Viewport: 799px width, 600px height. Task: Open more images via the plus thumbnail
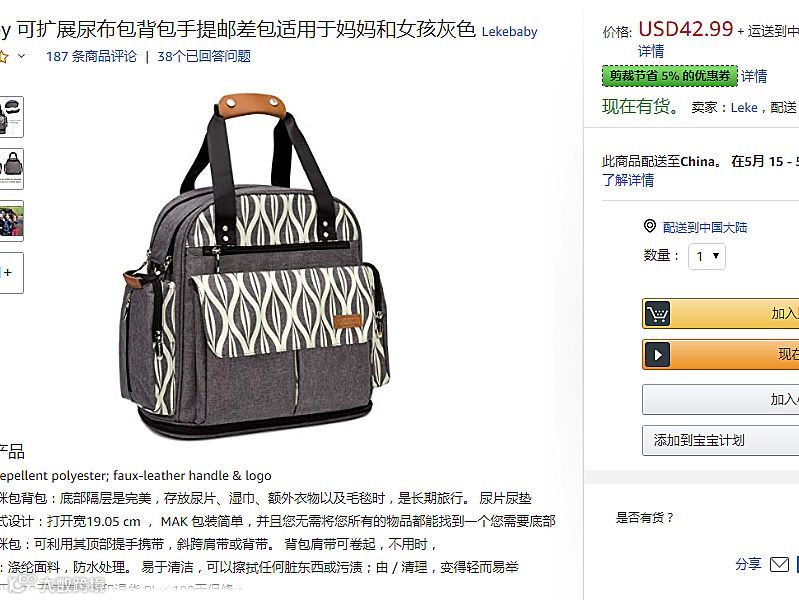pos(11,273)
